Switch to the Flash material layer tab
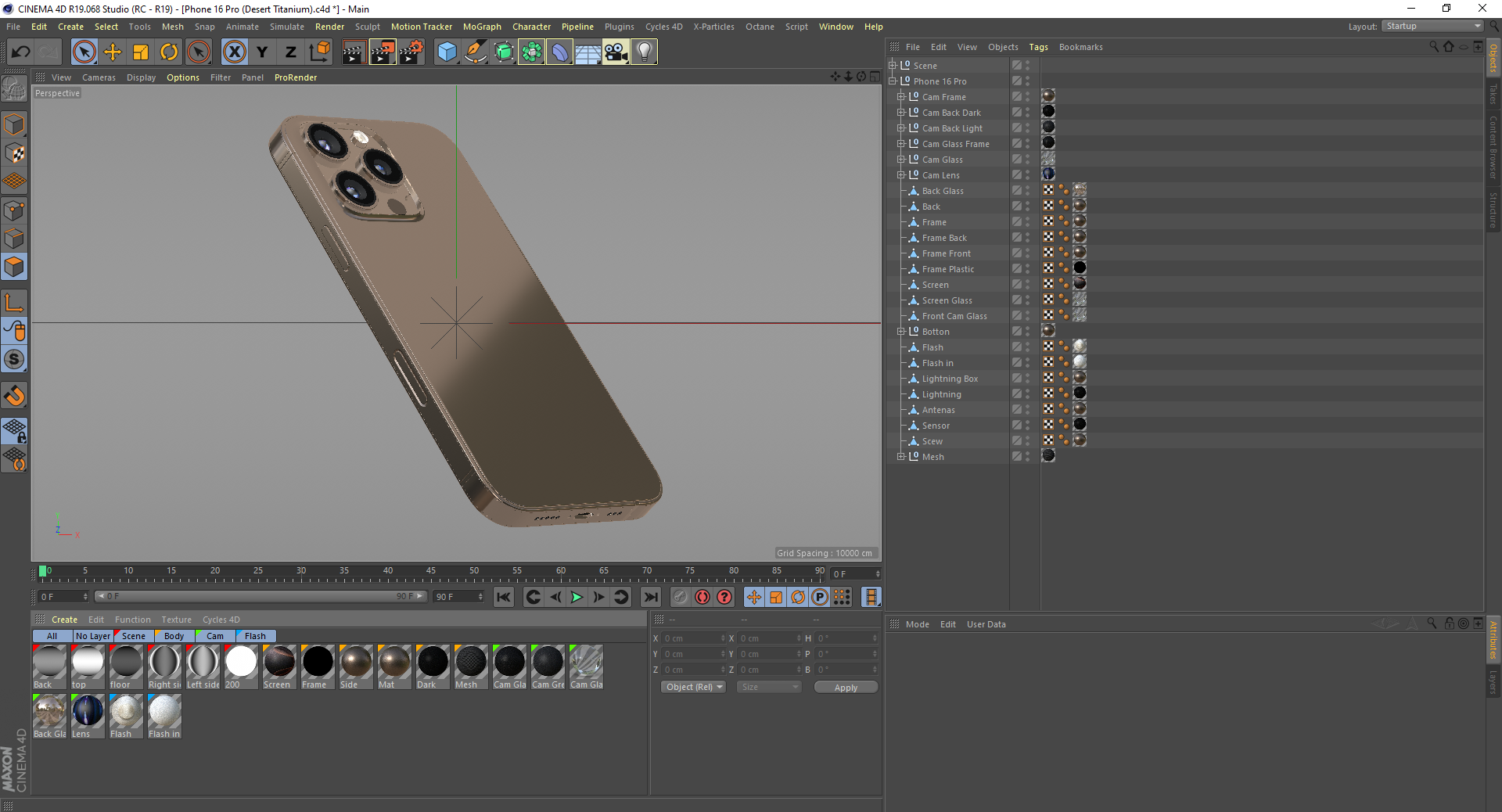The width and height of the screenshot is (1502, 812). [x=255, y=636]
